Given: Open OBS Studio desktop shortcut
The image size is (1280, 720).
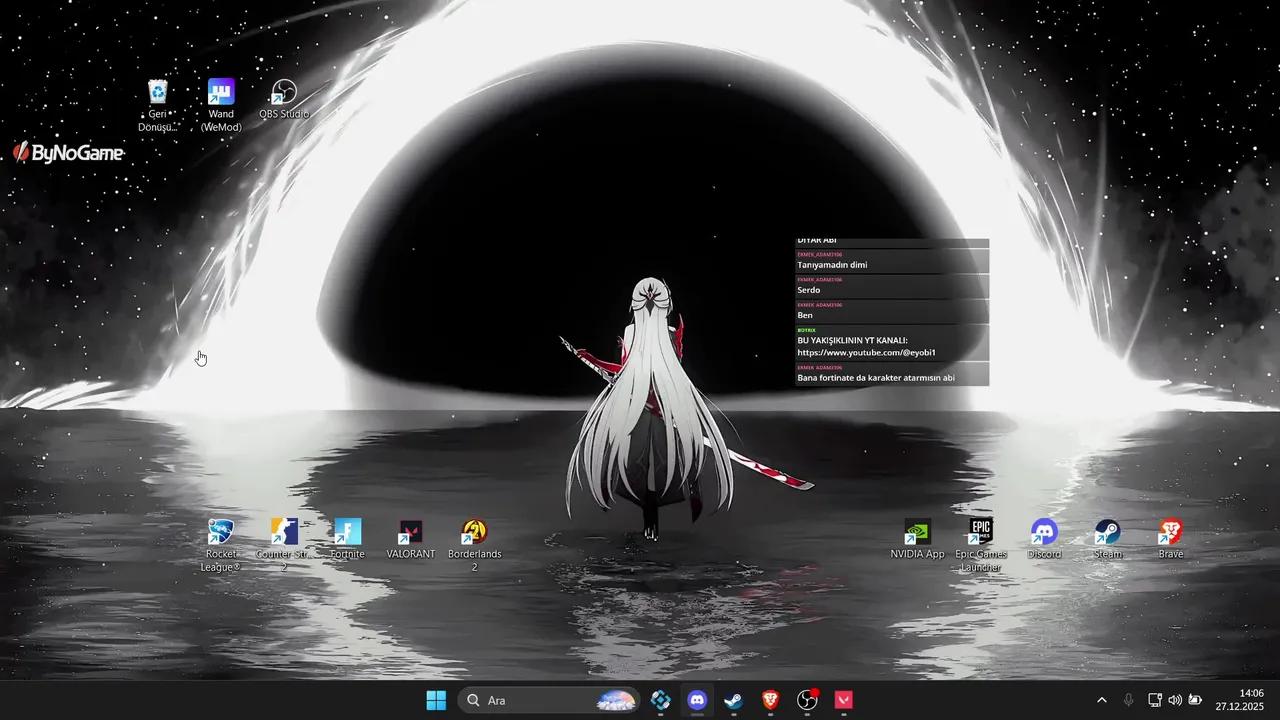Looking at the screenshot, I should [x=284, y=94].
